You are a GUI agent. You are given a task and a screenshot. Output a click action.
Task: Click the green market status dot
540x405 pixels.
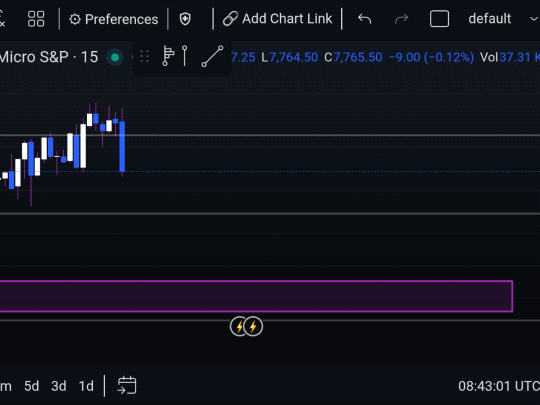pos(115,57)
